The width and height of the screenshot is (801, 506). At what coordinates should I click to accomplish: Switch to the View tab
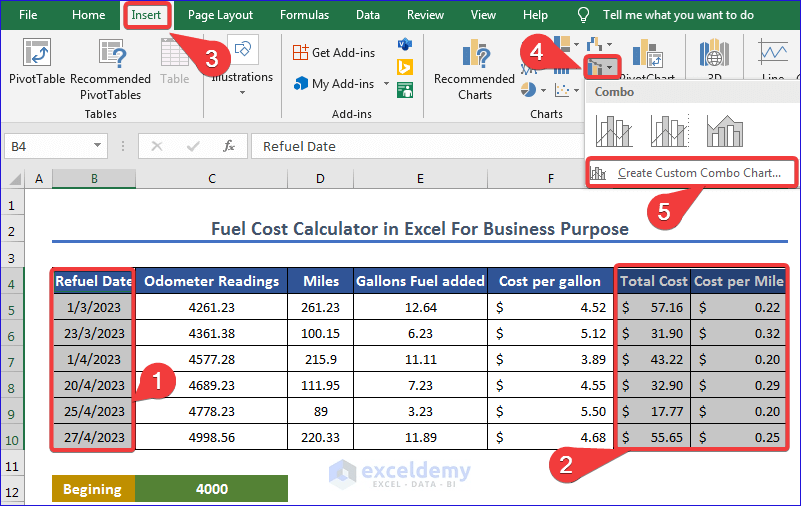click(483, 15)
